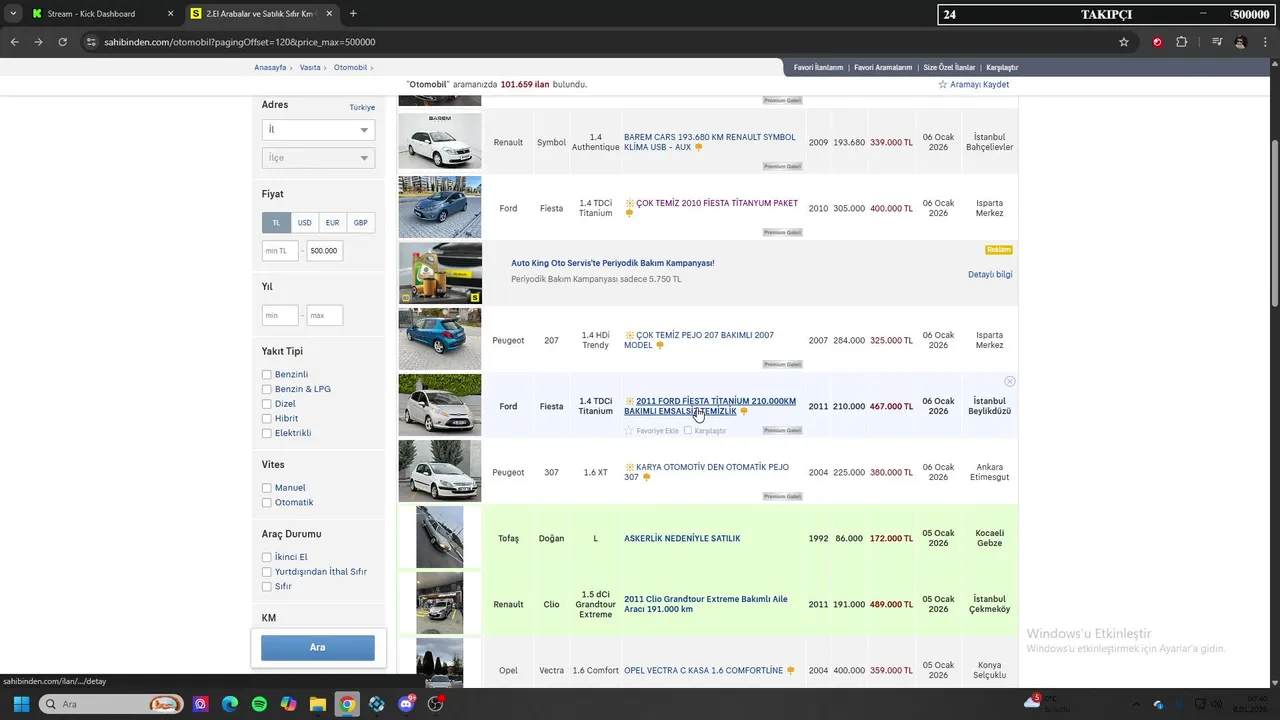Image resolution: width=1280 pixels, height=720 pixels.
Task: Open the blue Peugeot 207 listing thumbnail
Action: point(440,339)
